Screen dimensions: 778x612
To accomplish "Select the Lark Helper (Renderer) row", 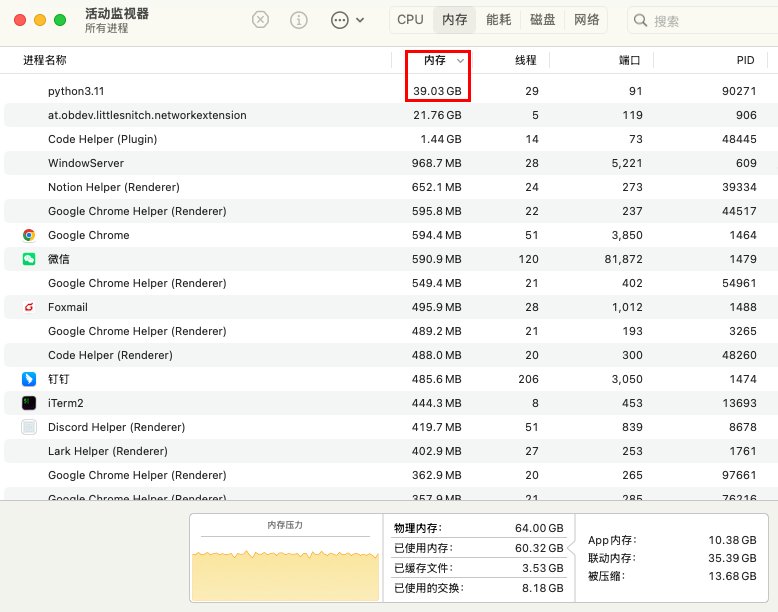I will (x=389, y=451).
